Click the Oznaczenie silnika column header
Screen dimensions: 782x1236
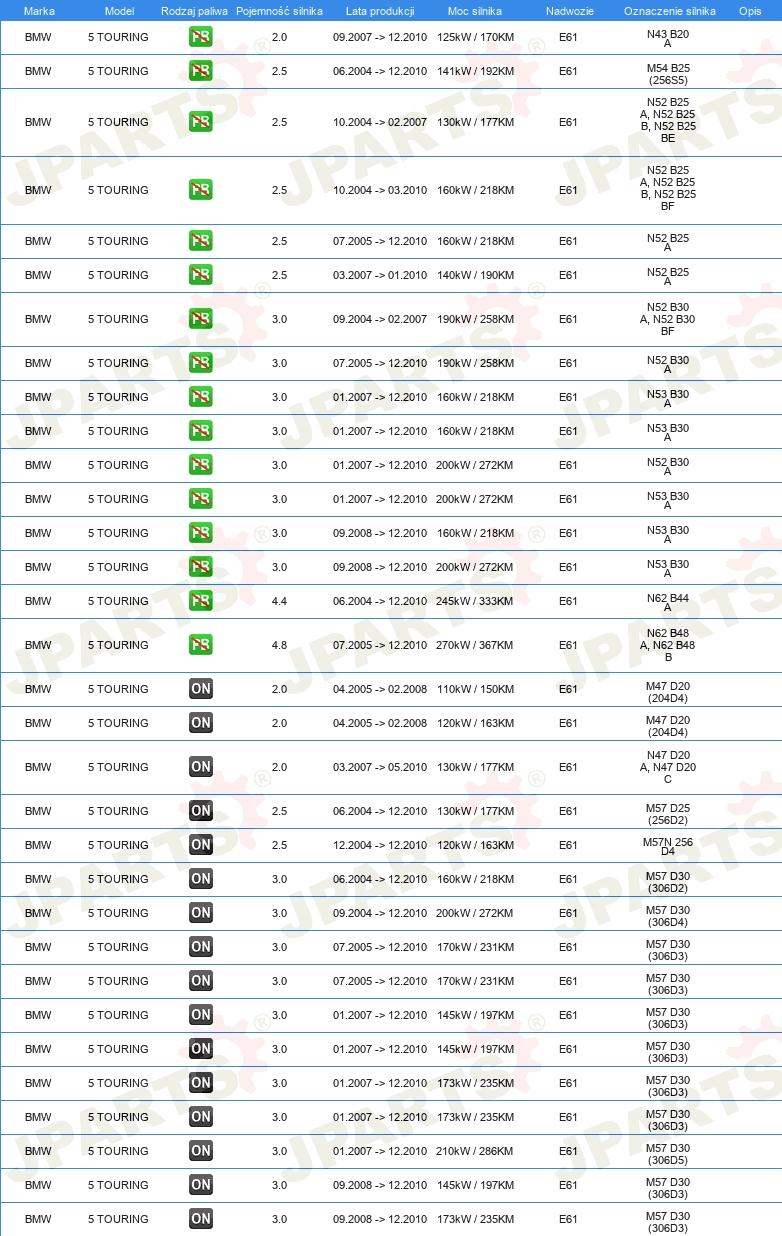[669, 11]
